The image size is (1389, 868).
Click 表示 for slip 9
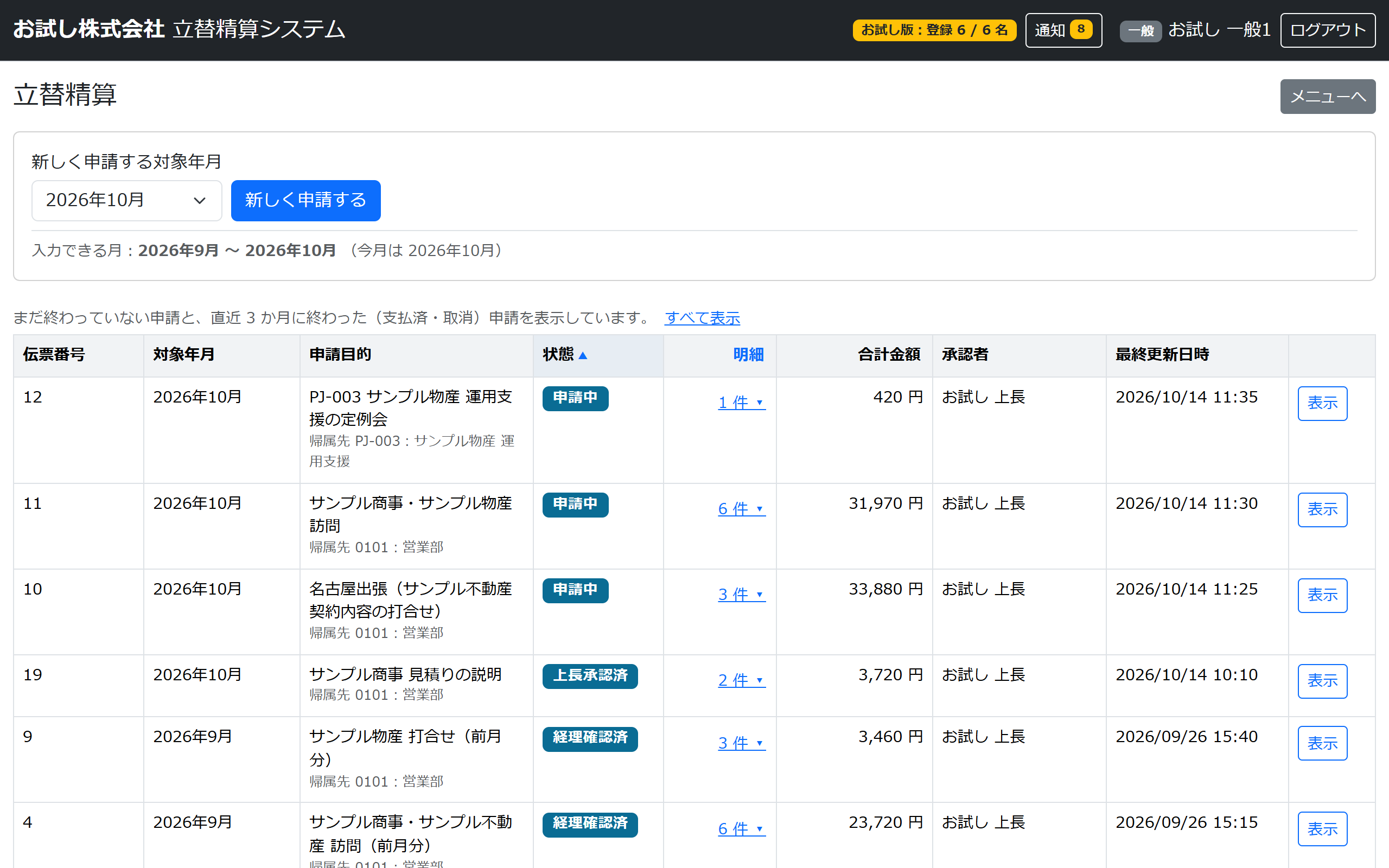(1322, 743)
